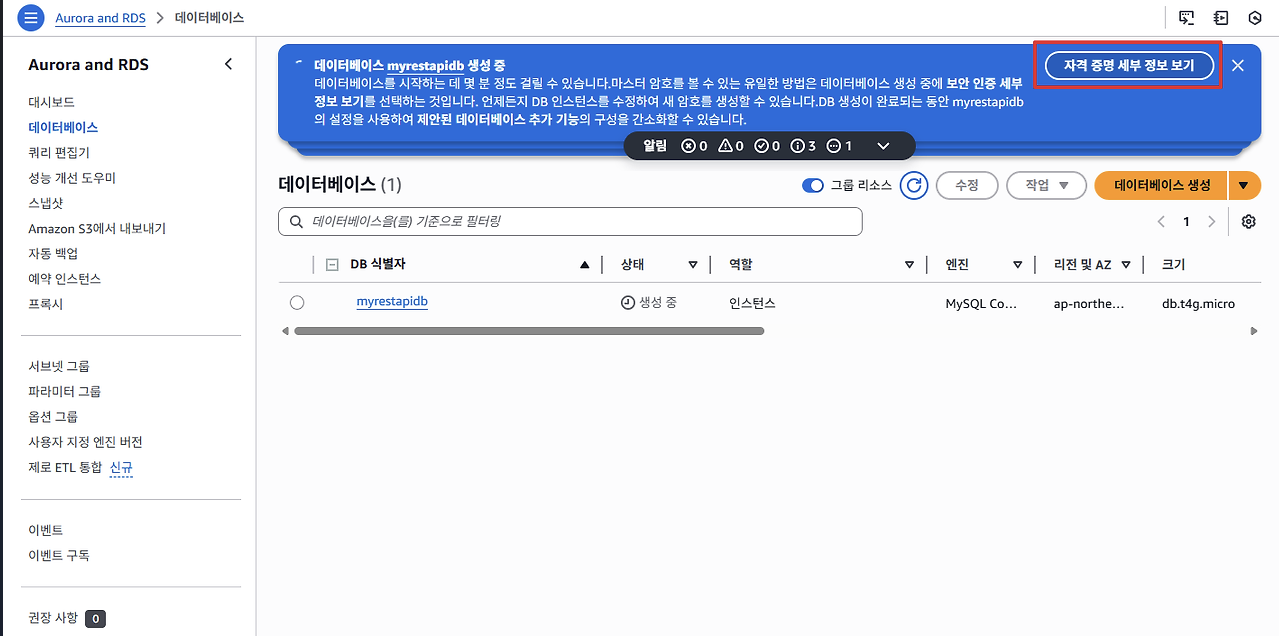
Task: Open 리전 및 AZ column filter arrow
Action: [x=1126, y=265]
